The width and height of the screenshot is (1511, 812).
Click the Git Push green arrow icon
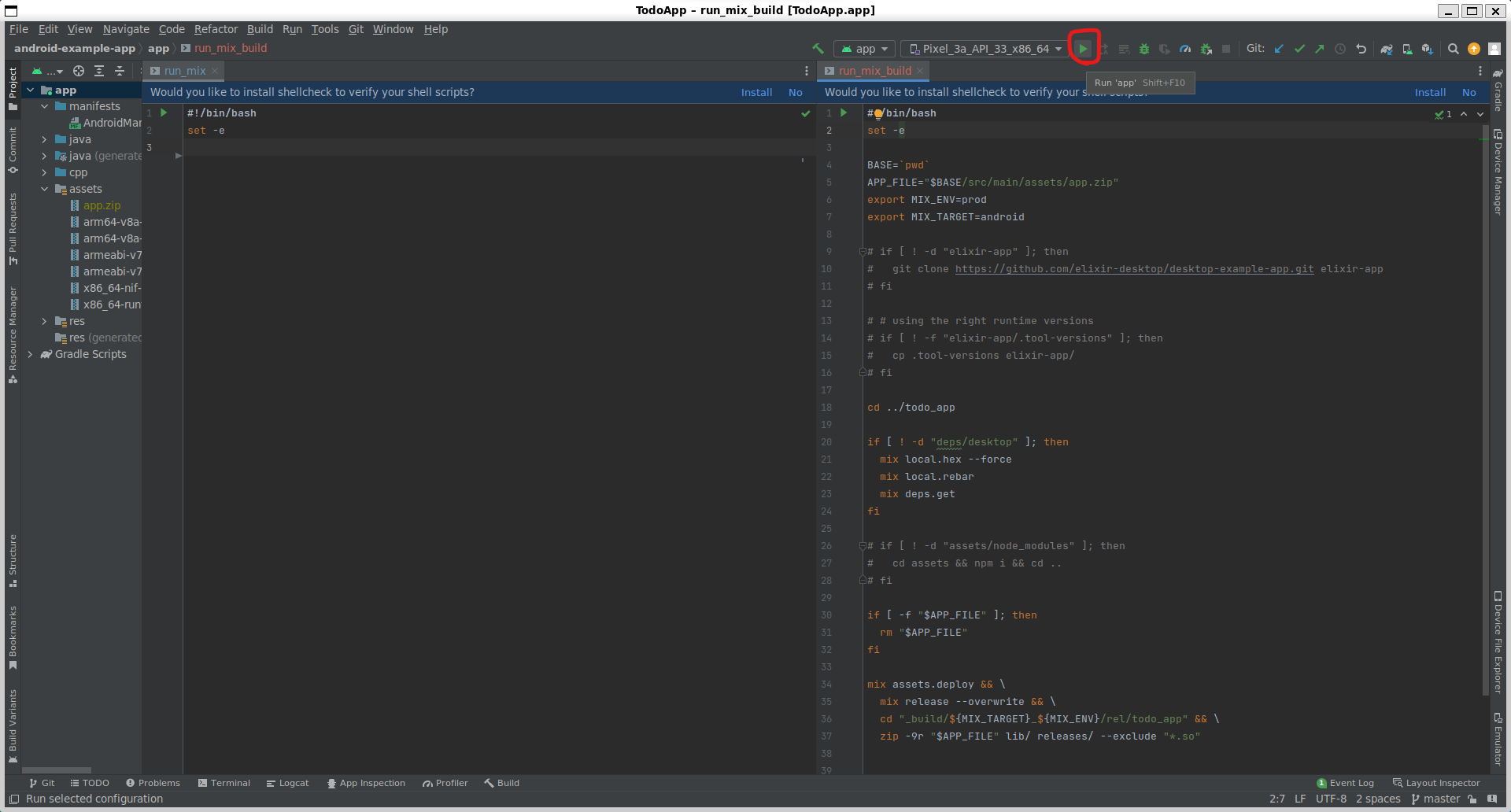click(x=1320, y=49)
